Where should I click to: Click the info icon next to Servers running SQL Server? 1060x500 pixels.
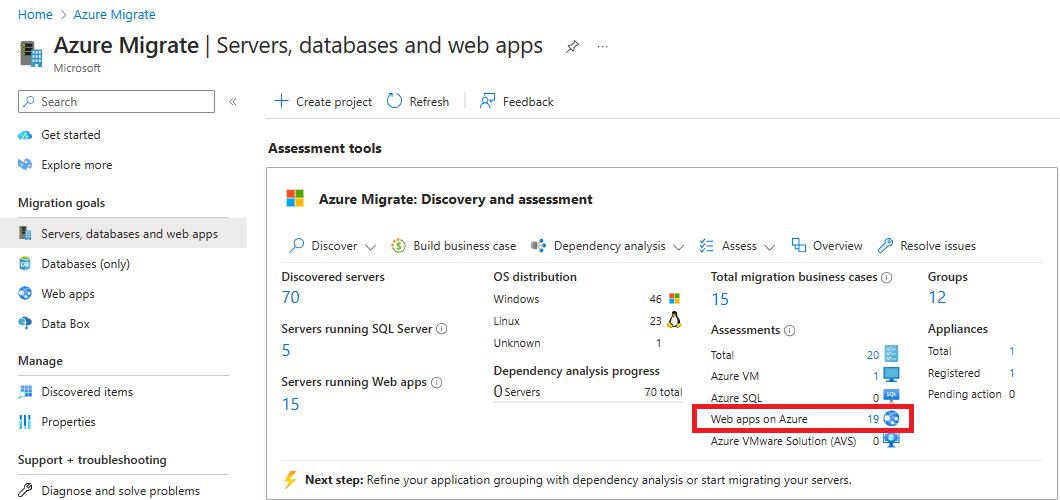[x=442, y=329]
